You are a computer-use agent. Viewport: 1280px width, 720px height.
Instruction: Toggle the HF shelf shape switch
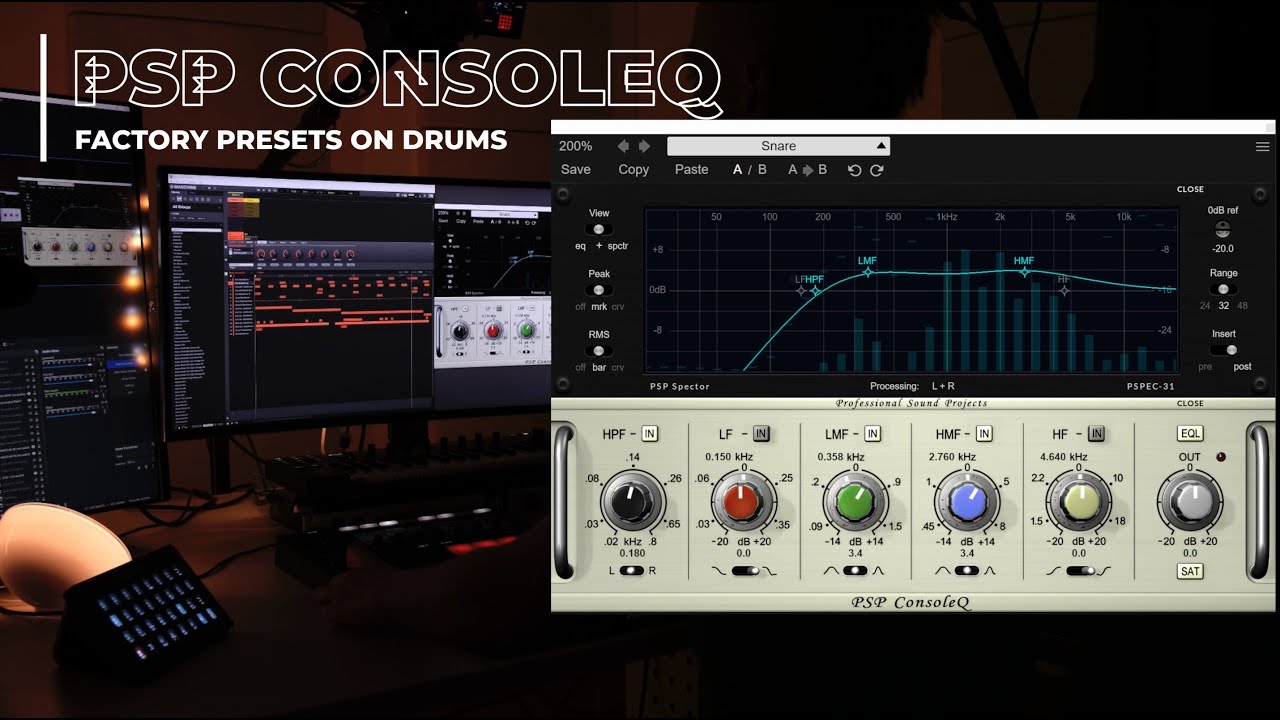pos(1079,570)
